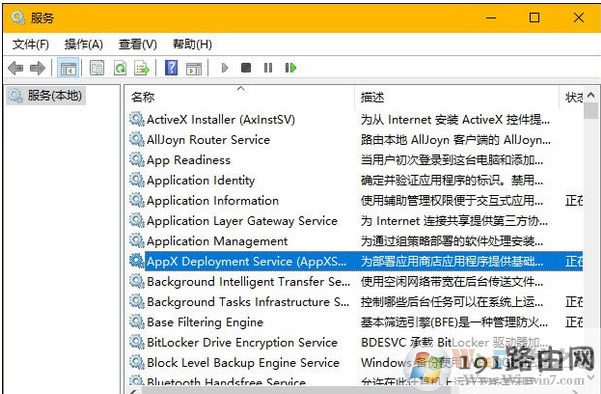Select the Base Filtering Engine service
The image size is (601, 394).
click(205, 322)
